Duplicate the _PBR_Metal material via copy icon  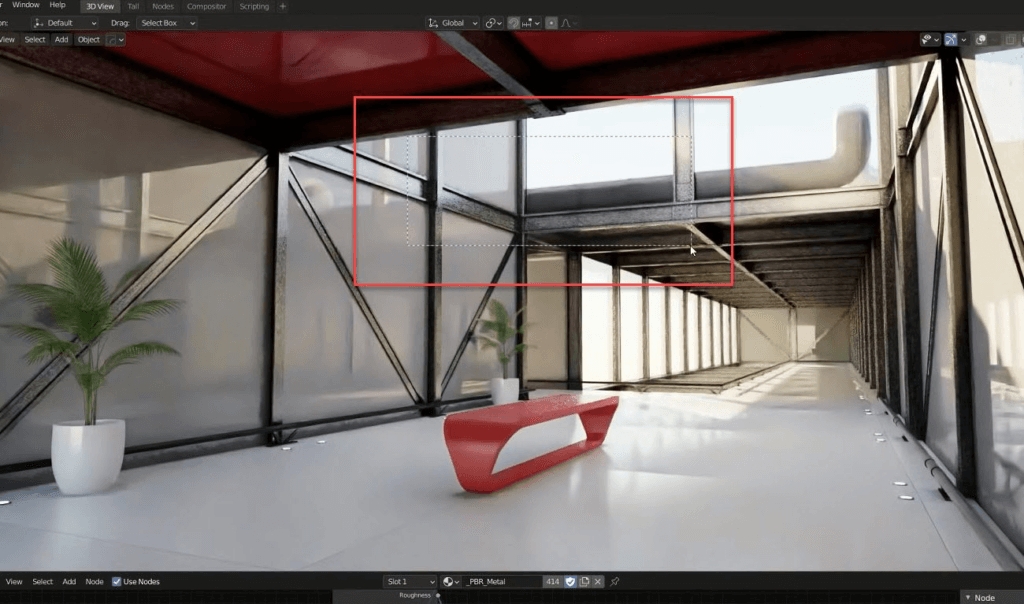coord(584,581)
